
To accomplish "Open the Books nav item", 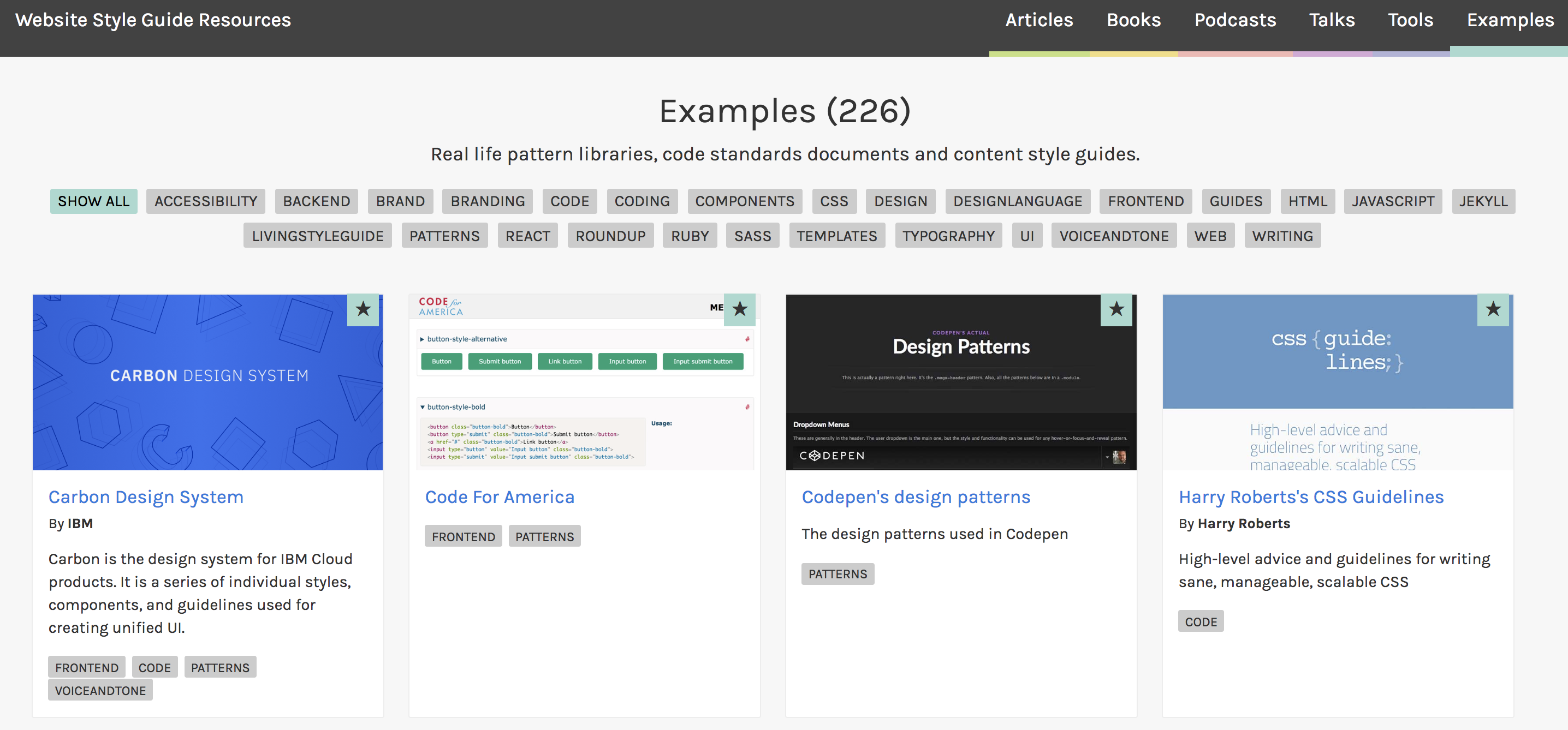I will [x=1133, y=20].
